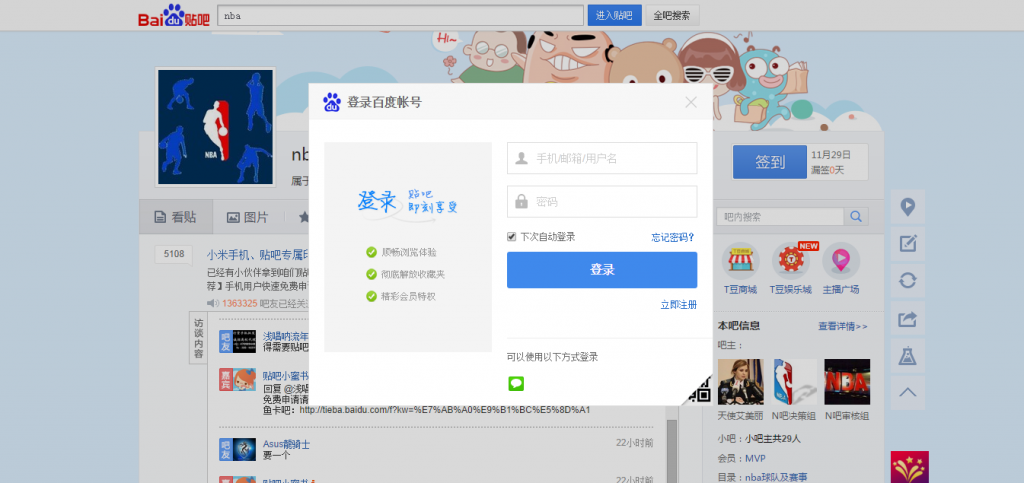1024x483 pixels.
Task: Focus the 手机/邮箱/用户名 input field
Action: click(x=601, y=158)
